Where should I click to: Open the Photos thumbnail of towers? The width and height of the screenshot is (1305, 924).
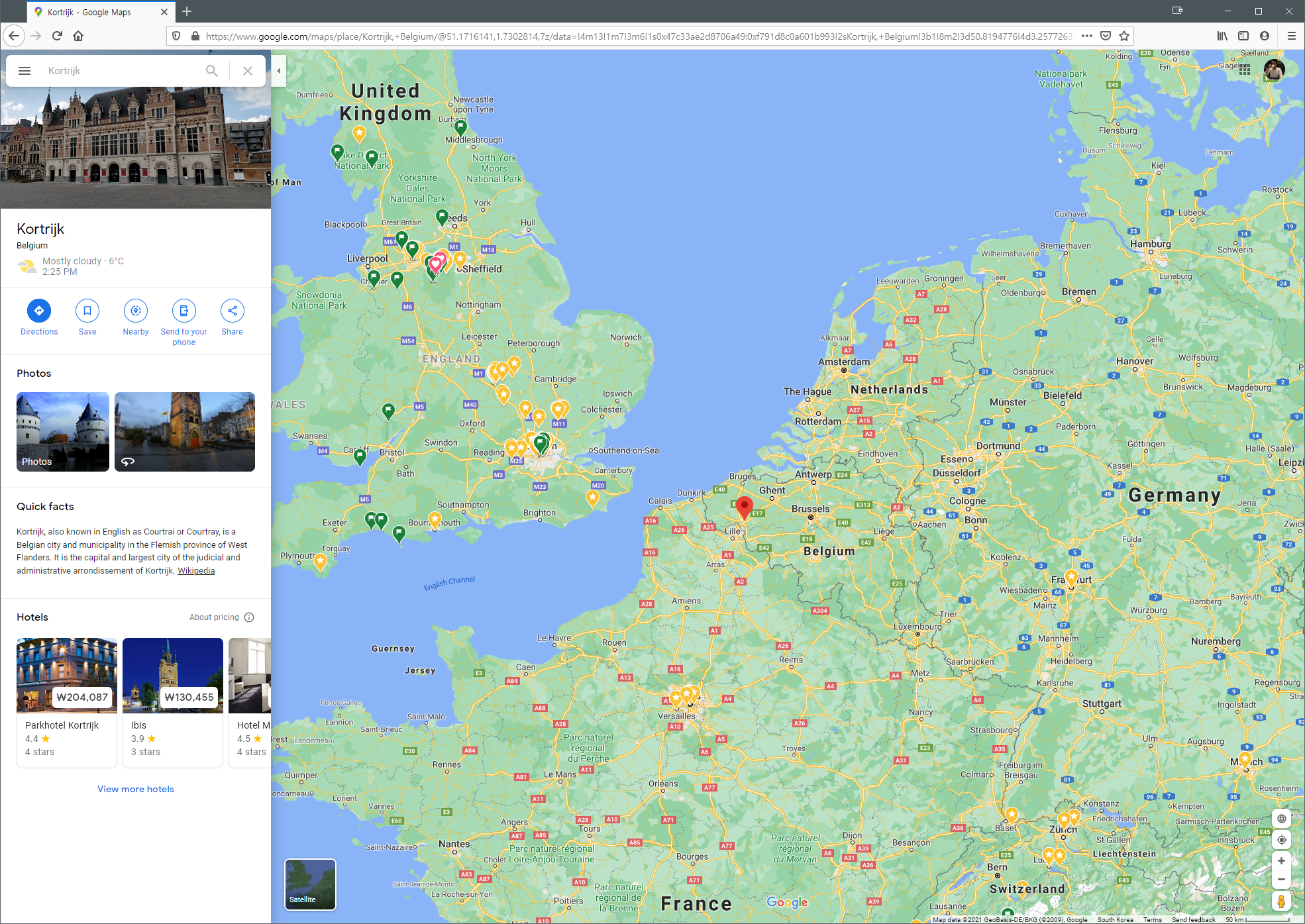pos(63,432)
